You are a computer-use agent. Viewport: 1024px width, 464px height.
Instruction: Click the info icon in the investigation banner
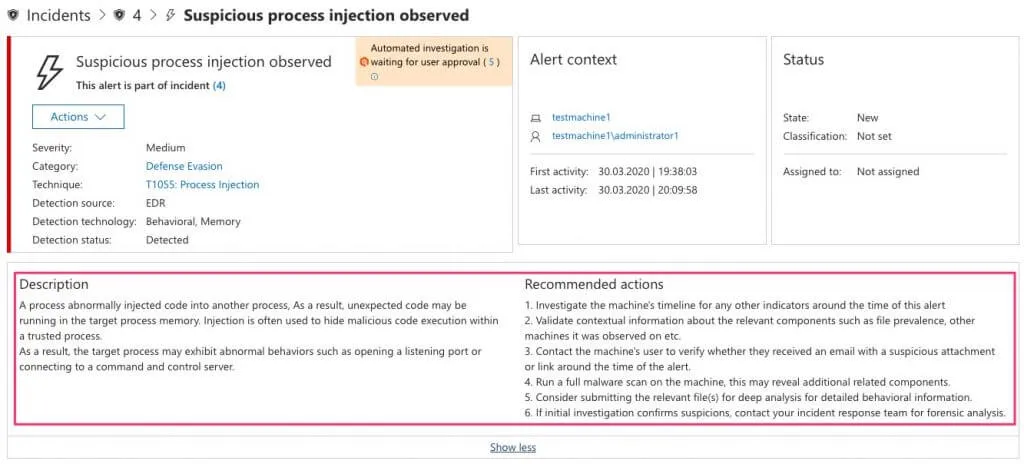click(x=374, y=76)
